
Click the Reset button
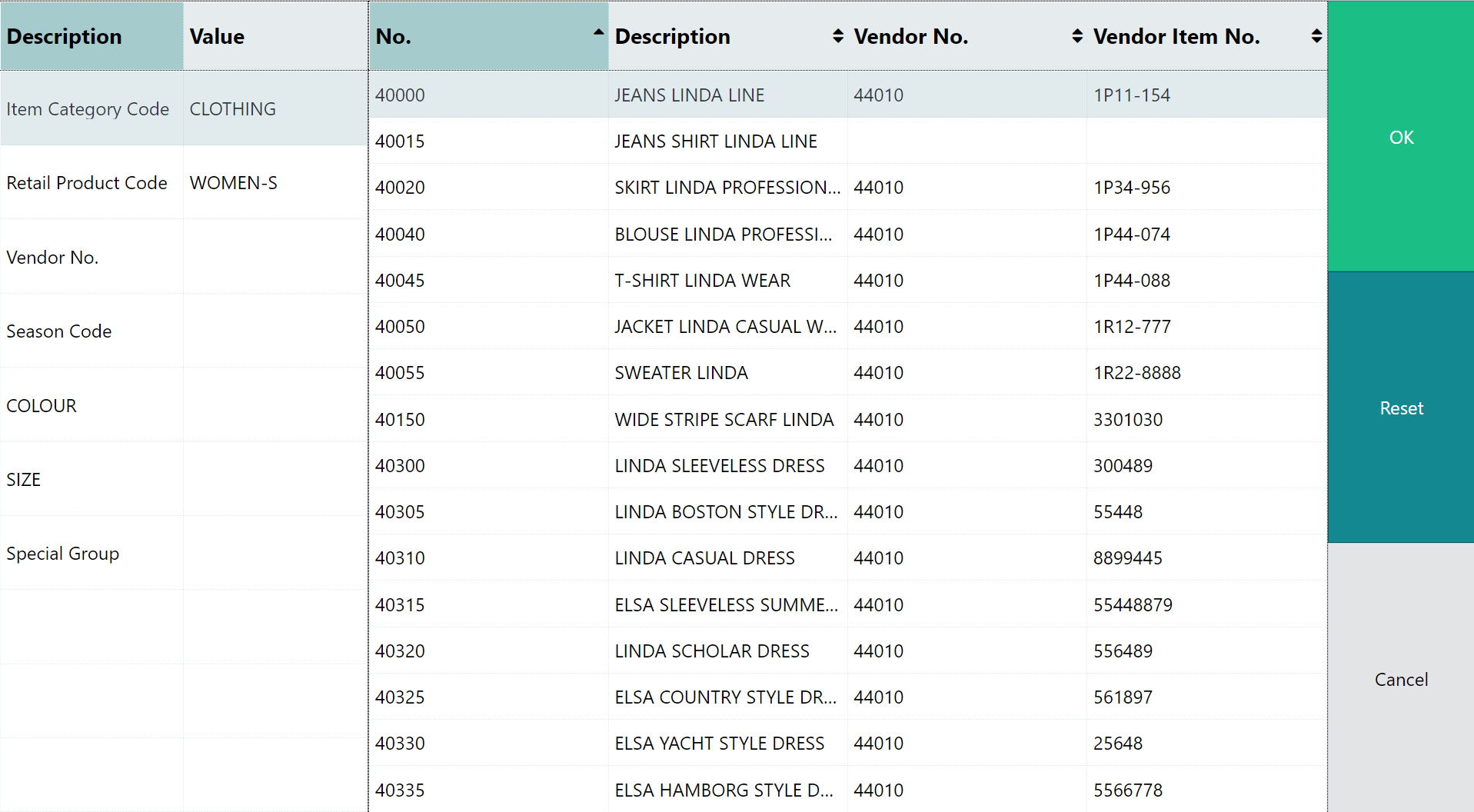click(1401, 408)
